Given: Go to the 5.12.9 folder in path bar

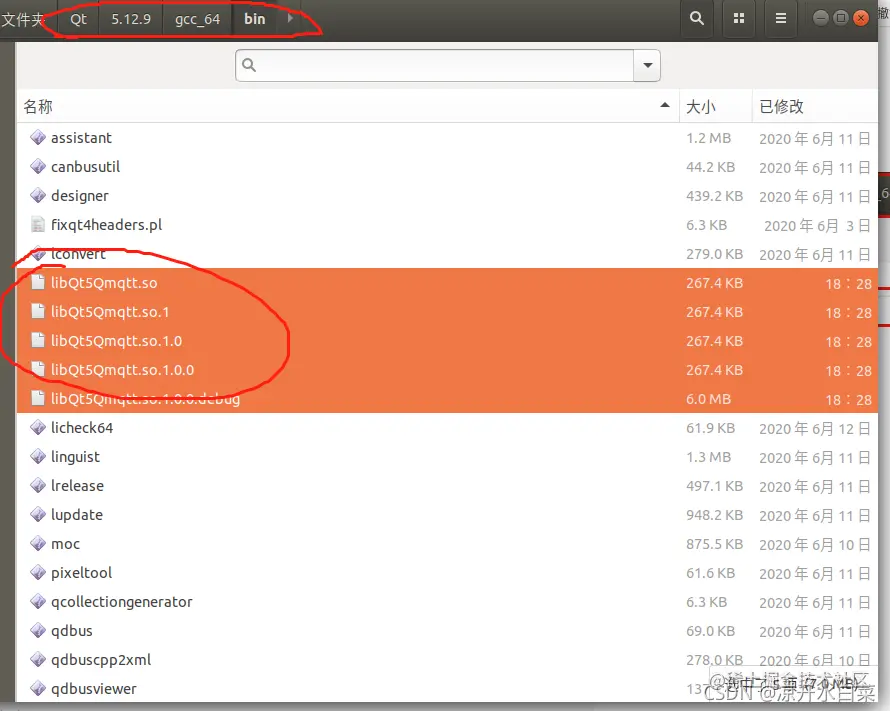Looking at the screenshot, I should click(131, 19).
